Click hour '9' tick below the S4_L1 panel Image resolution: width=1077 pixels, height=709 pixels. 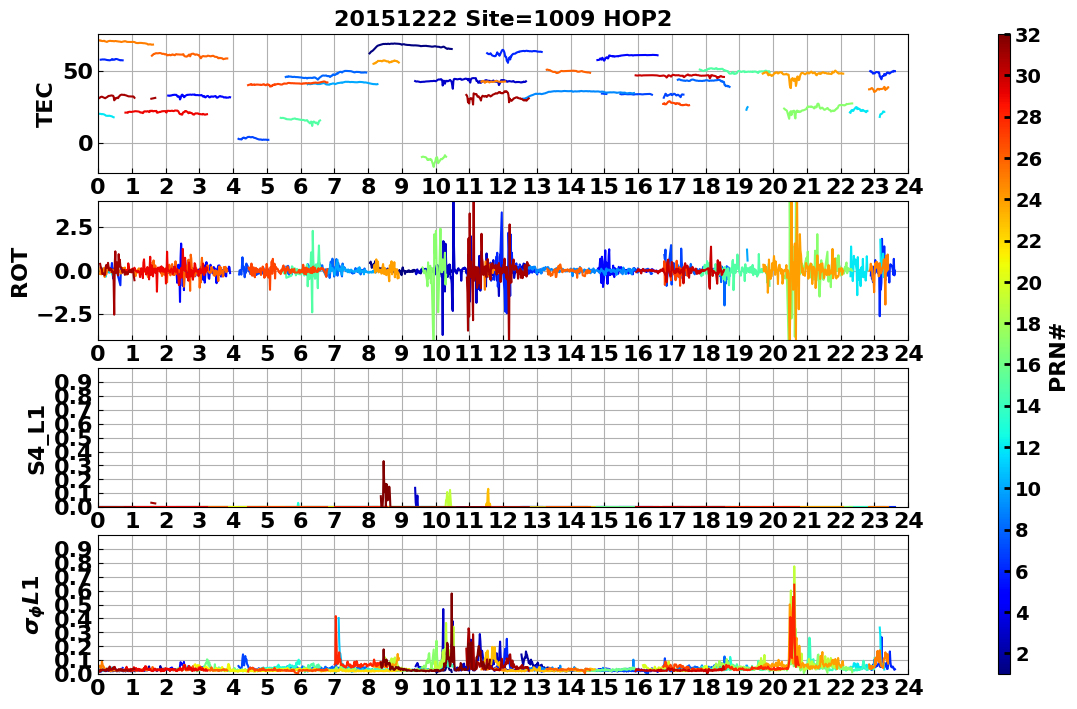402,520
